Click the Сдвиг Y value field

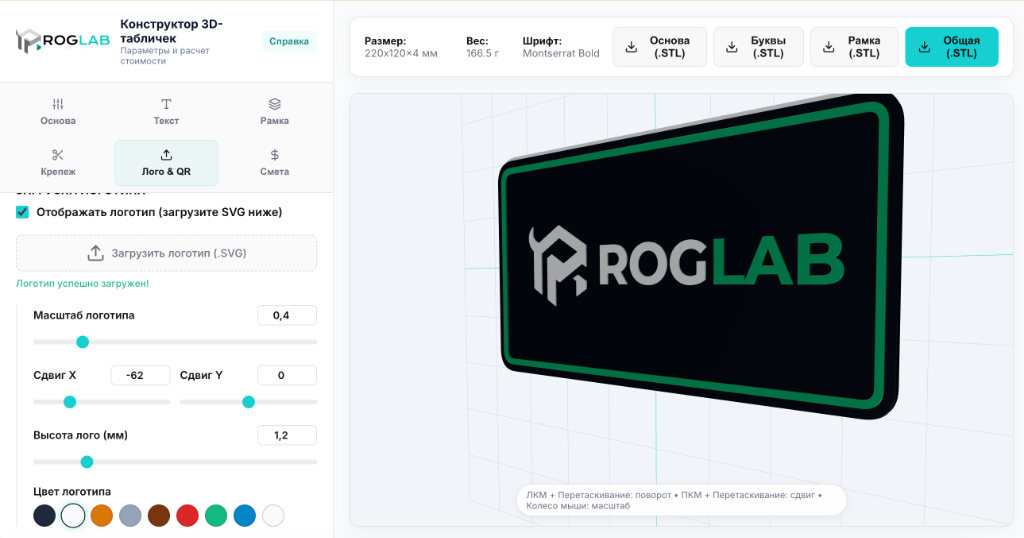(x=287, y=375)
